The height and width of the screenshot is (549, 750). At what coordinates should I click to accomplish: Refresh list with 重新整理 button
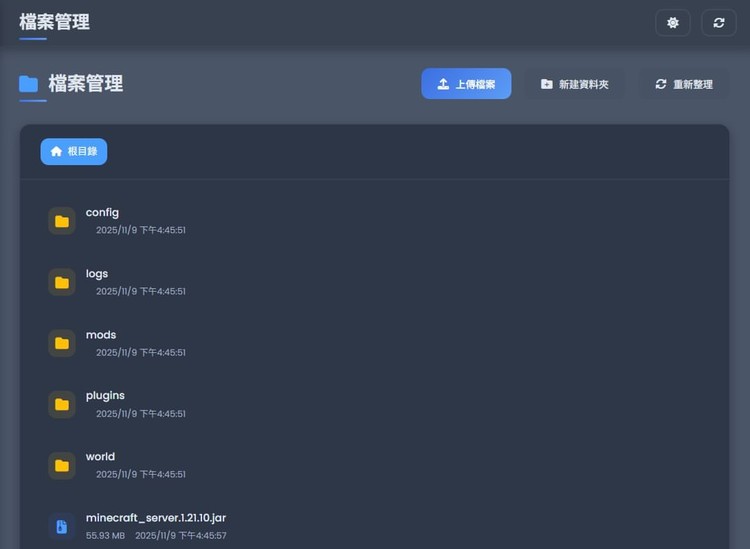coord(684,84)
